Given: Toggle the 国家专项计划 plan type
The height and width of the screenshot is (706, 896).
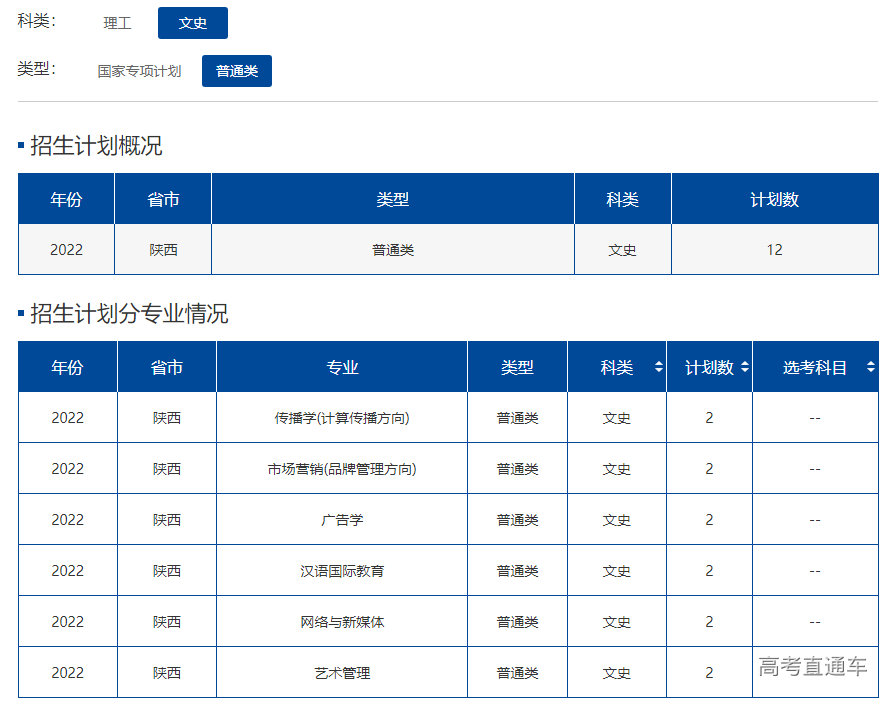Looking at the screenshot, I should (140, 71).
